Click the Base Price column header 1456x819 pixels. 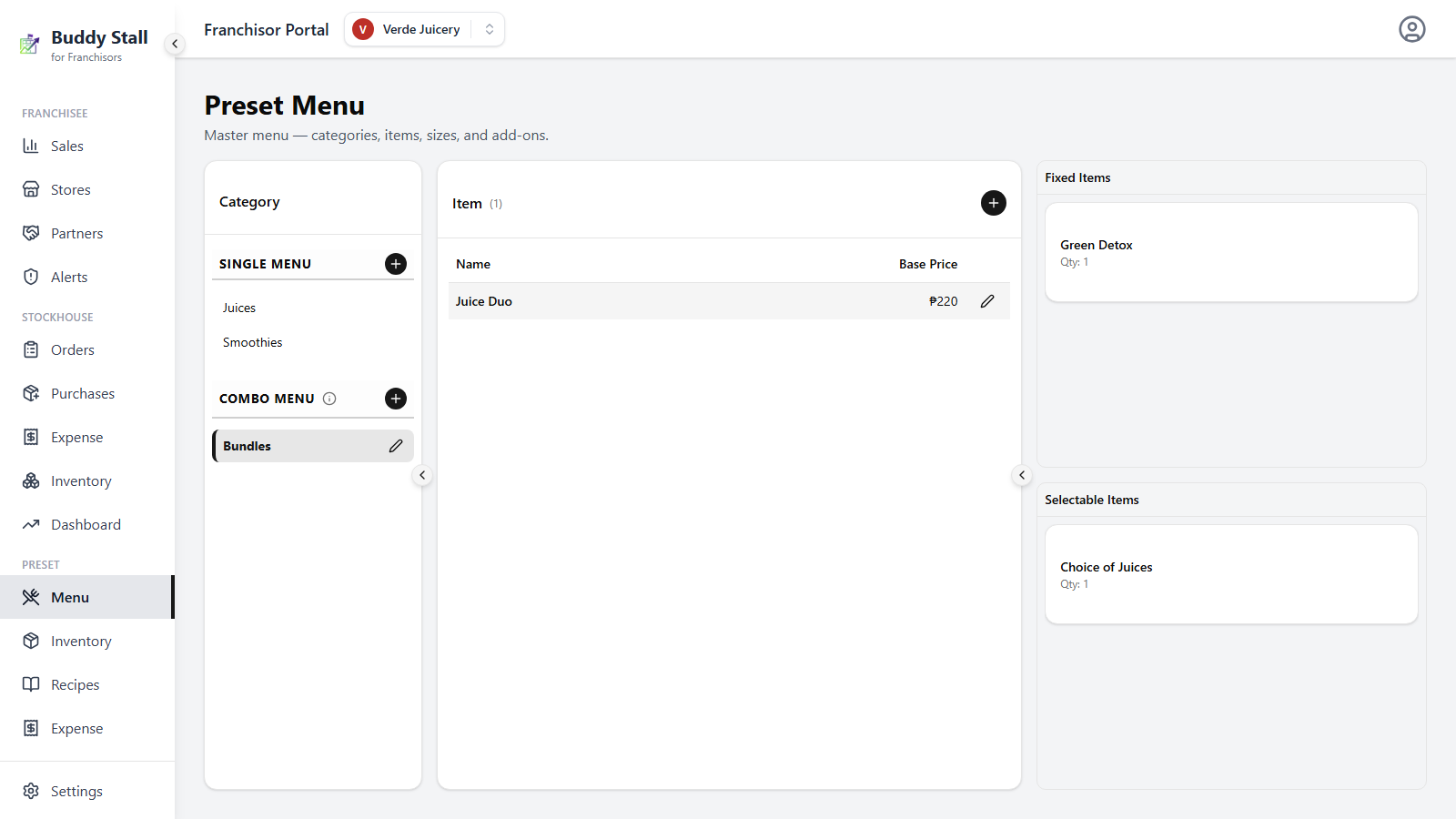coord(928,264)
